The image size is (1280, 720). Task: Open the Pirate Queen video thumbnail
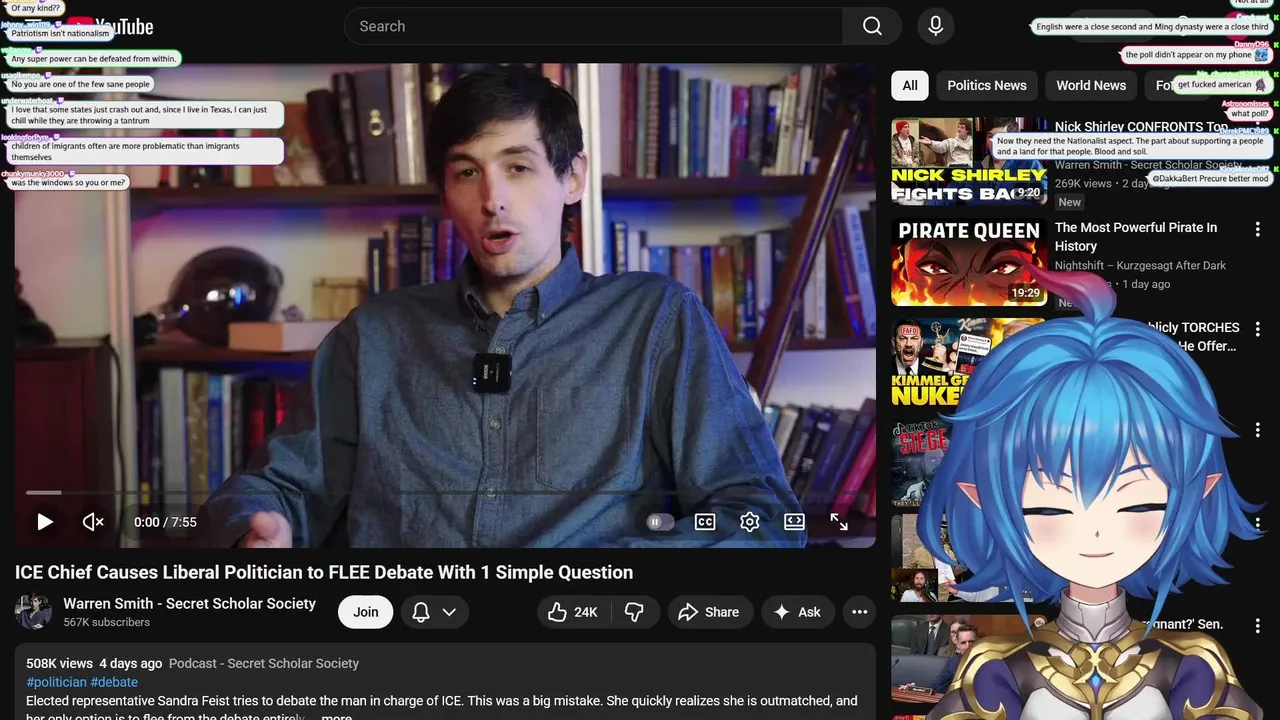click(x=969, y=262)
